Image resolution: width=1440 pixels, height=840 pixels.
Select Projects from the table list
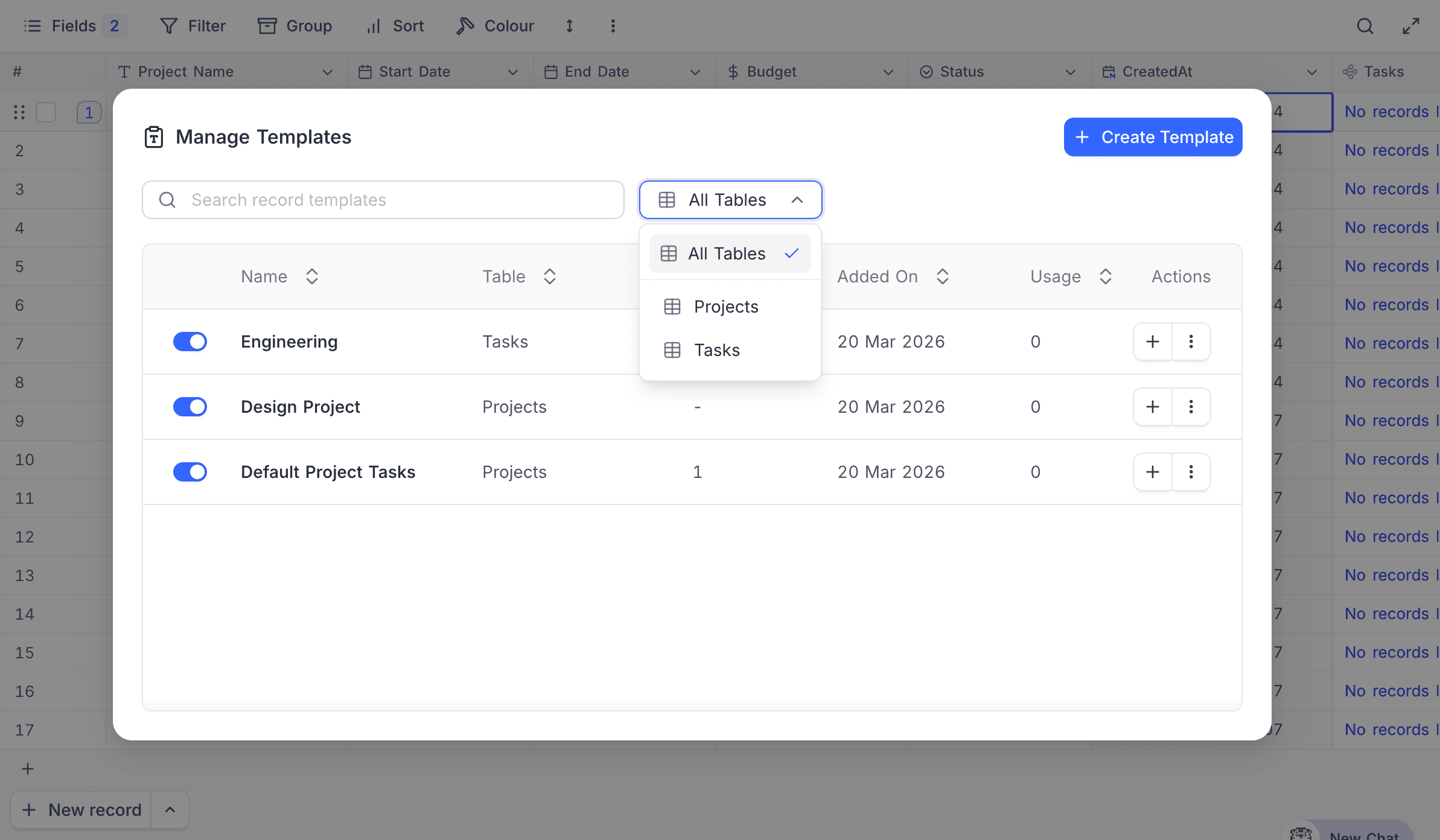pos(725,307)
